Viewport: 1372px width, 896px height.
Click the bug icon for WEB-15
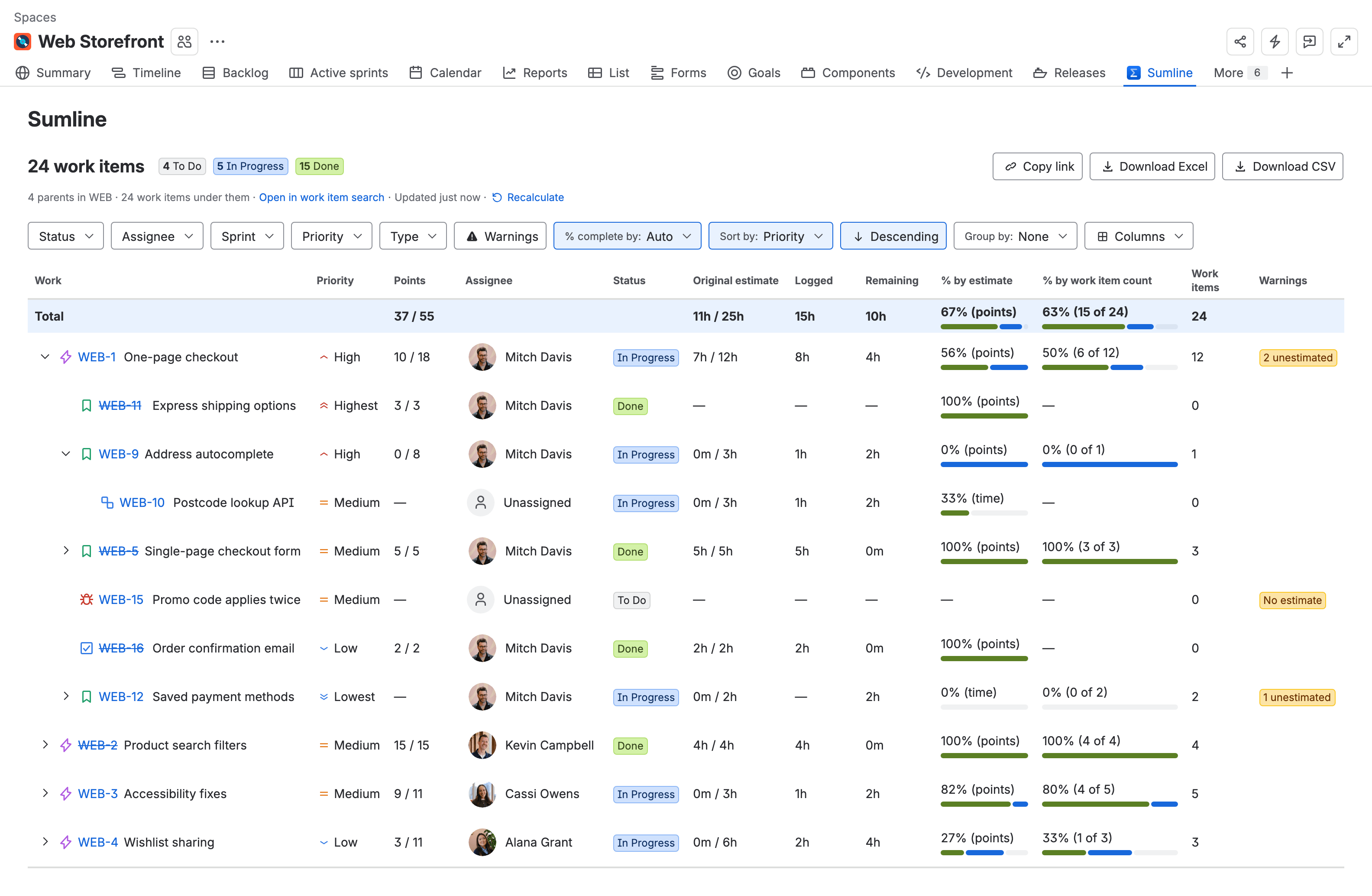tap(87, 600)
